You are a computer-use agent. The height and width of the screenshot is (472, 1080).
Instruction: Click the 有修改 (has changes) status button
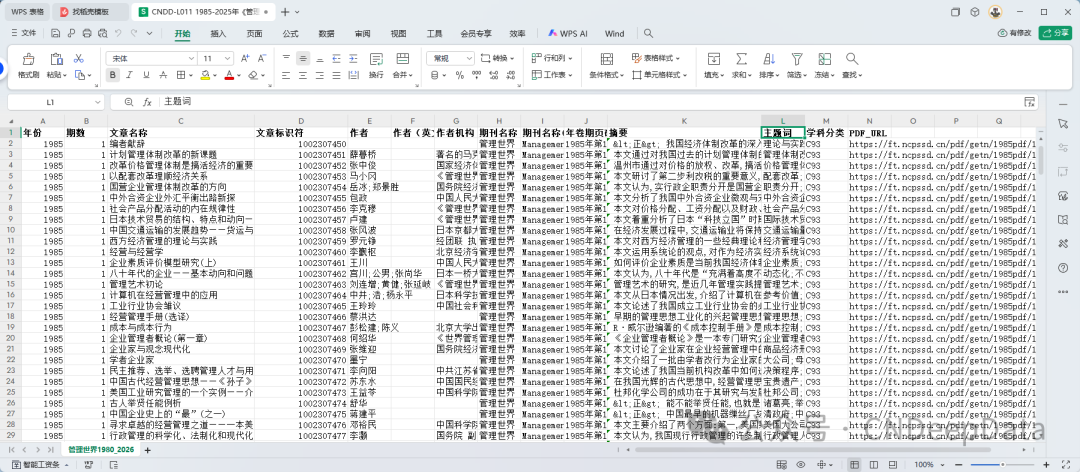[1015, 33]
